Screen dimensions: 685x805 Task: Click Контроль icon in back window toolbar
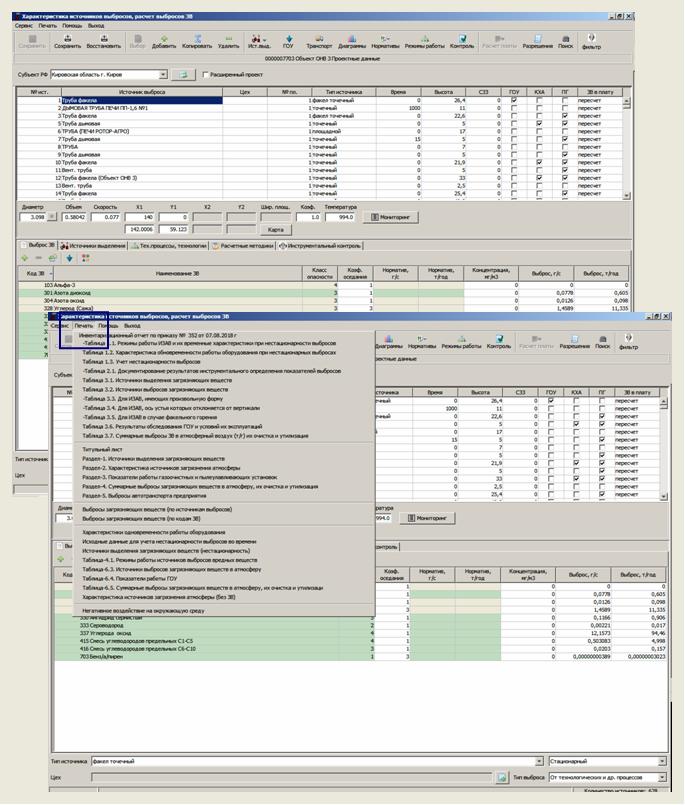click(462, 39)
